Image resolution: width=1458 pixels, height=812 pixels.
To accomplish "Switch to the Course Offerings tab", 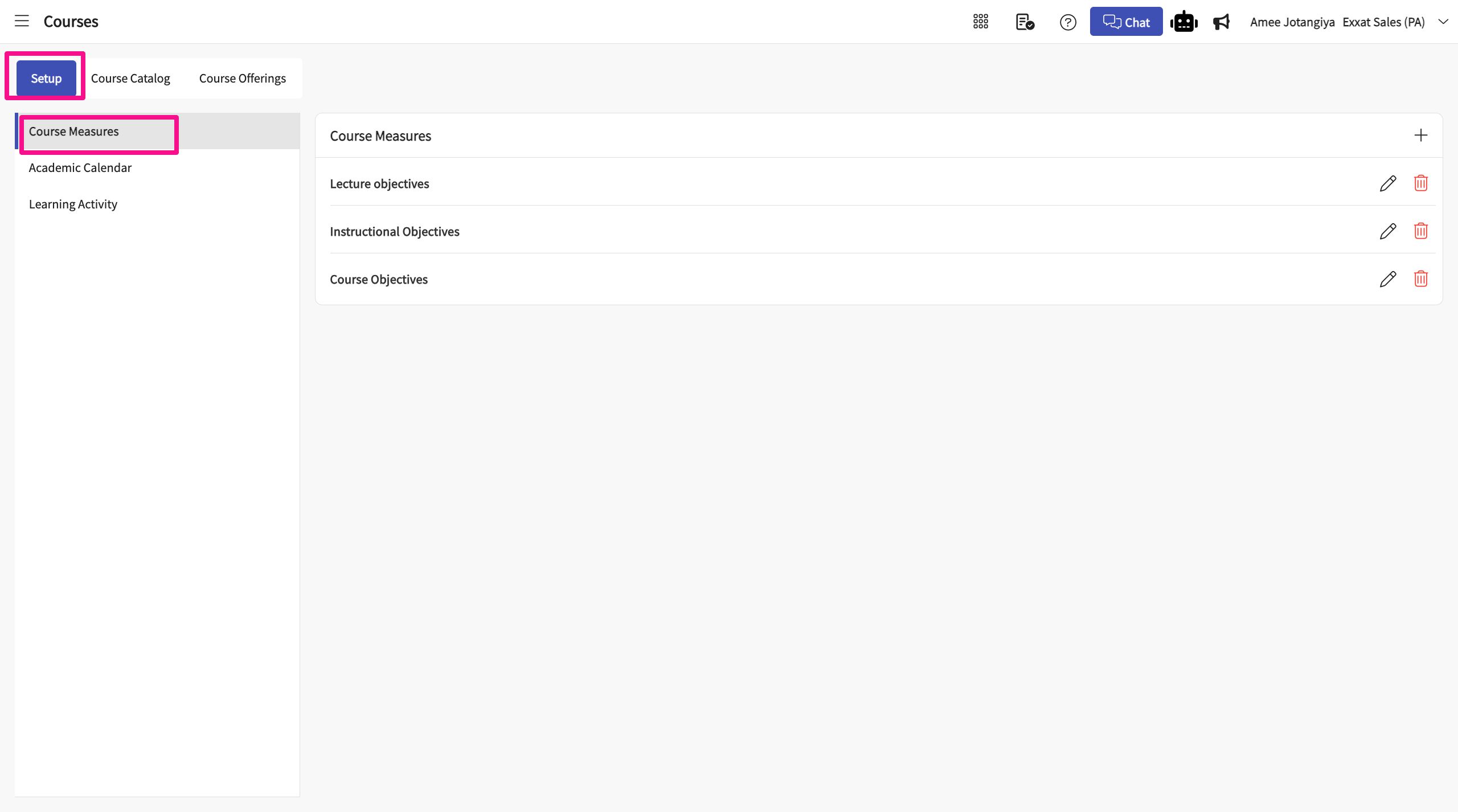I will [242, 79].
